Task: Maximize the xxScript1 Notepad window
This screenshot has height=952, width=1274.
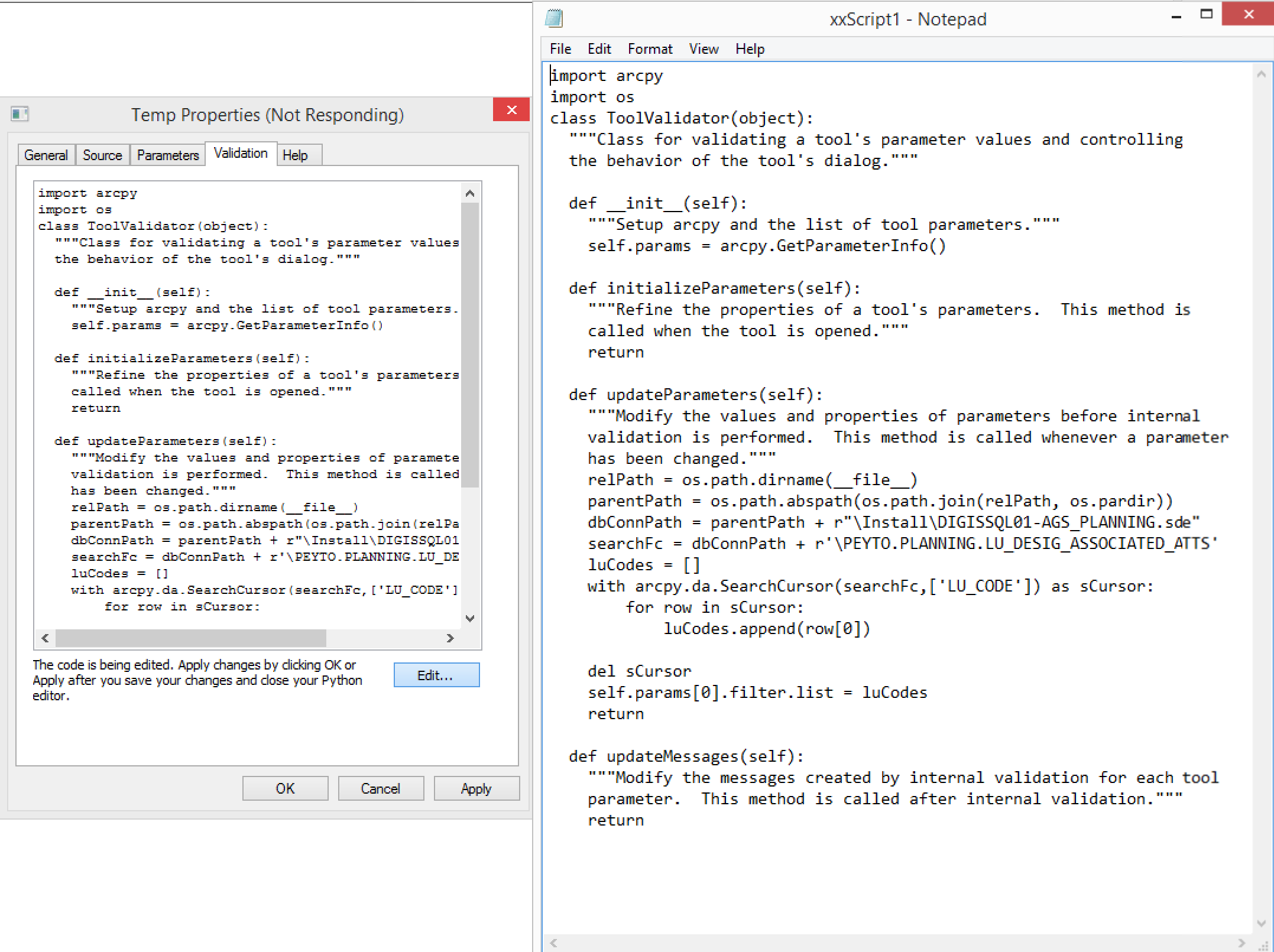Action: tap(1207, 14)
